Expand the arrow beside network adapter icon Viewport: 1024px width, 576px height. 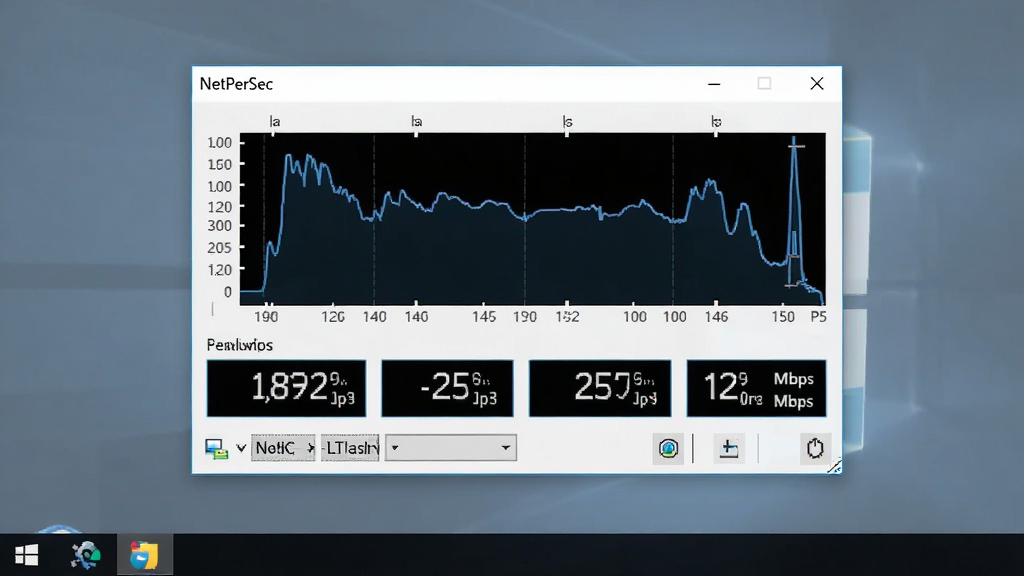coord(241,448)
